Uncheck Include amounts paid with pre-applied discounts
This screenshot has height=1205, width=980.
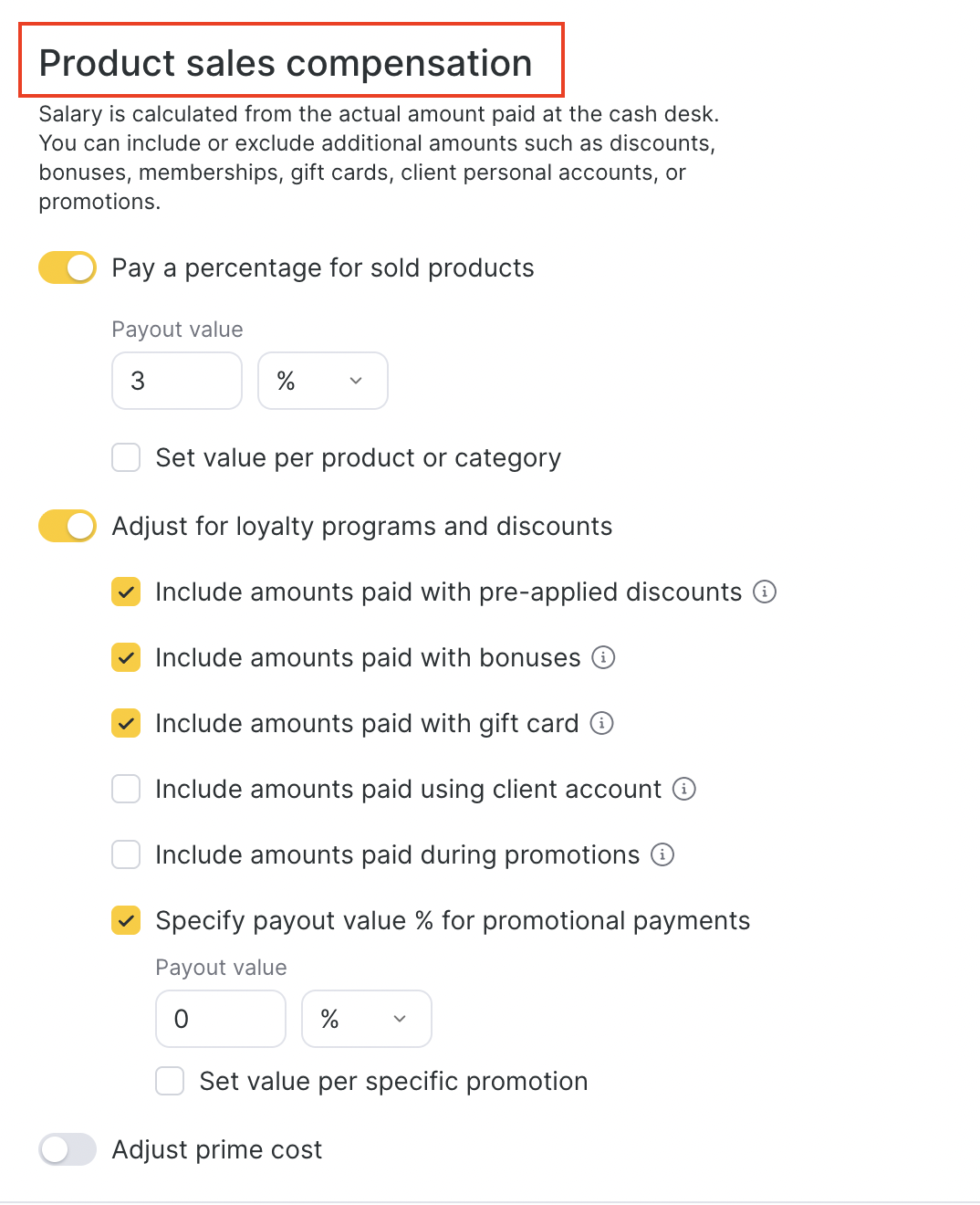tap(126, 592)
